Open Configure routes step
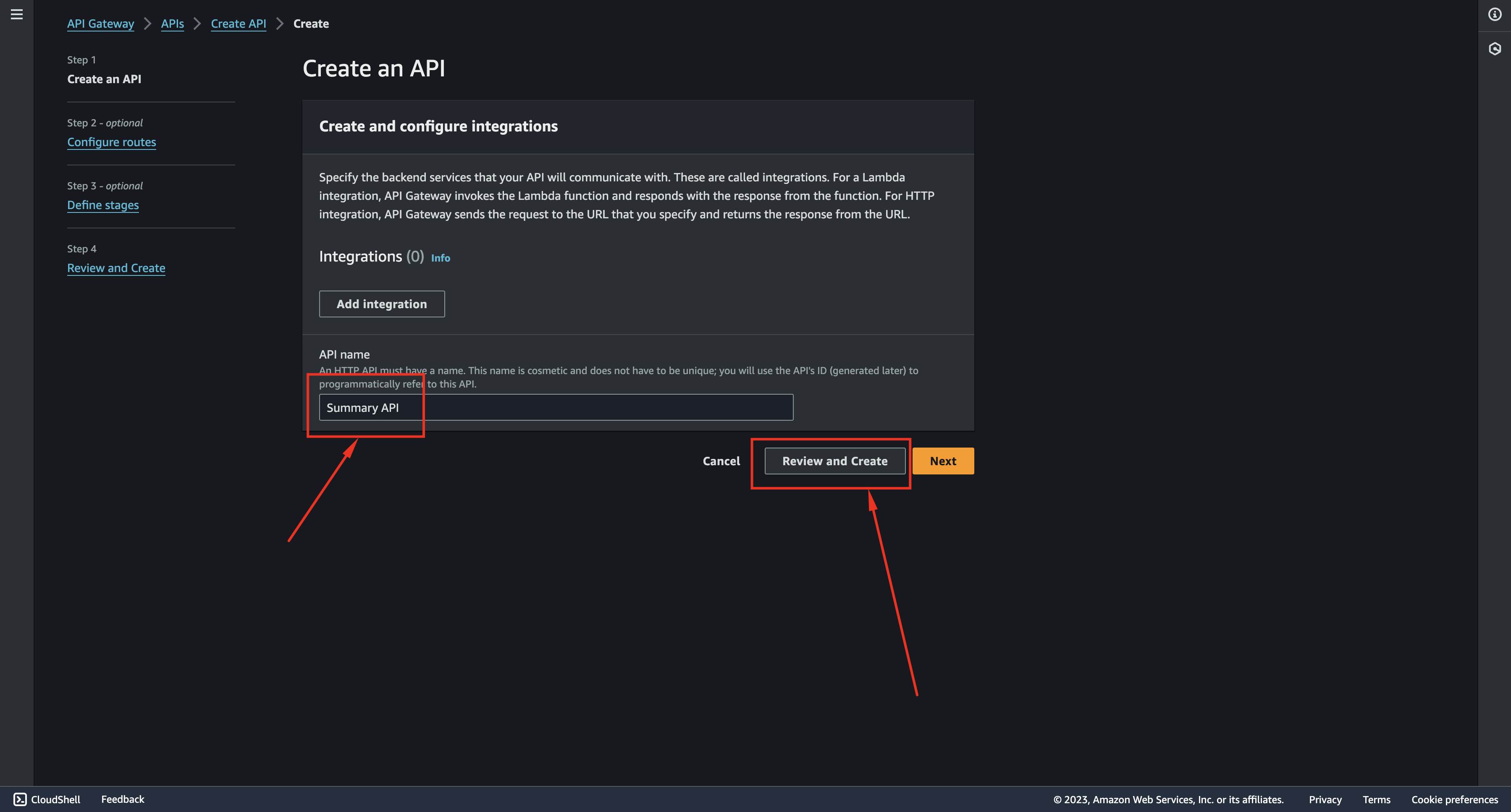This screenshot has width=1511, height=812. 111,142
